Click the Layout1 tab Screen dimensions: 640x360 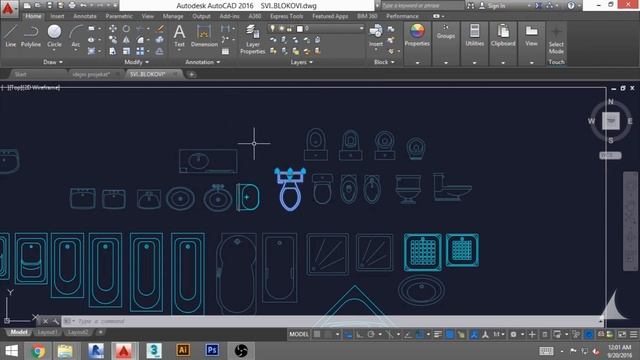tap(47, 332)
